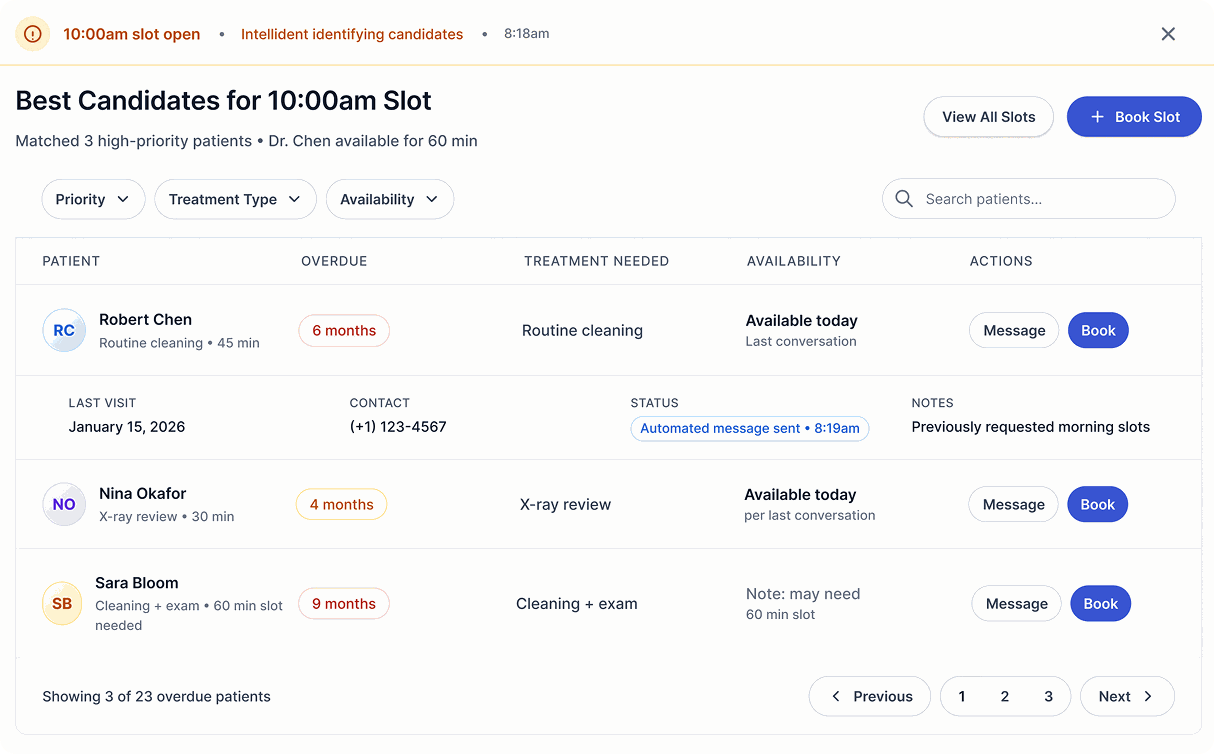Click the plus icon on Book Slot
The height and width of the screenshot is (754, 1214).
pyautogui.click(x=1097, y=117)
